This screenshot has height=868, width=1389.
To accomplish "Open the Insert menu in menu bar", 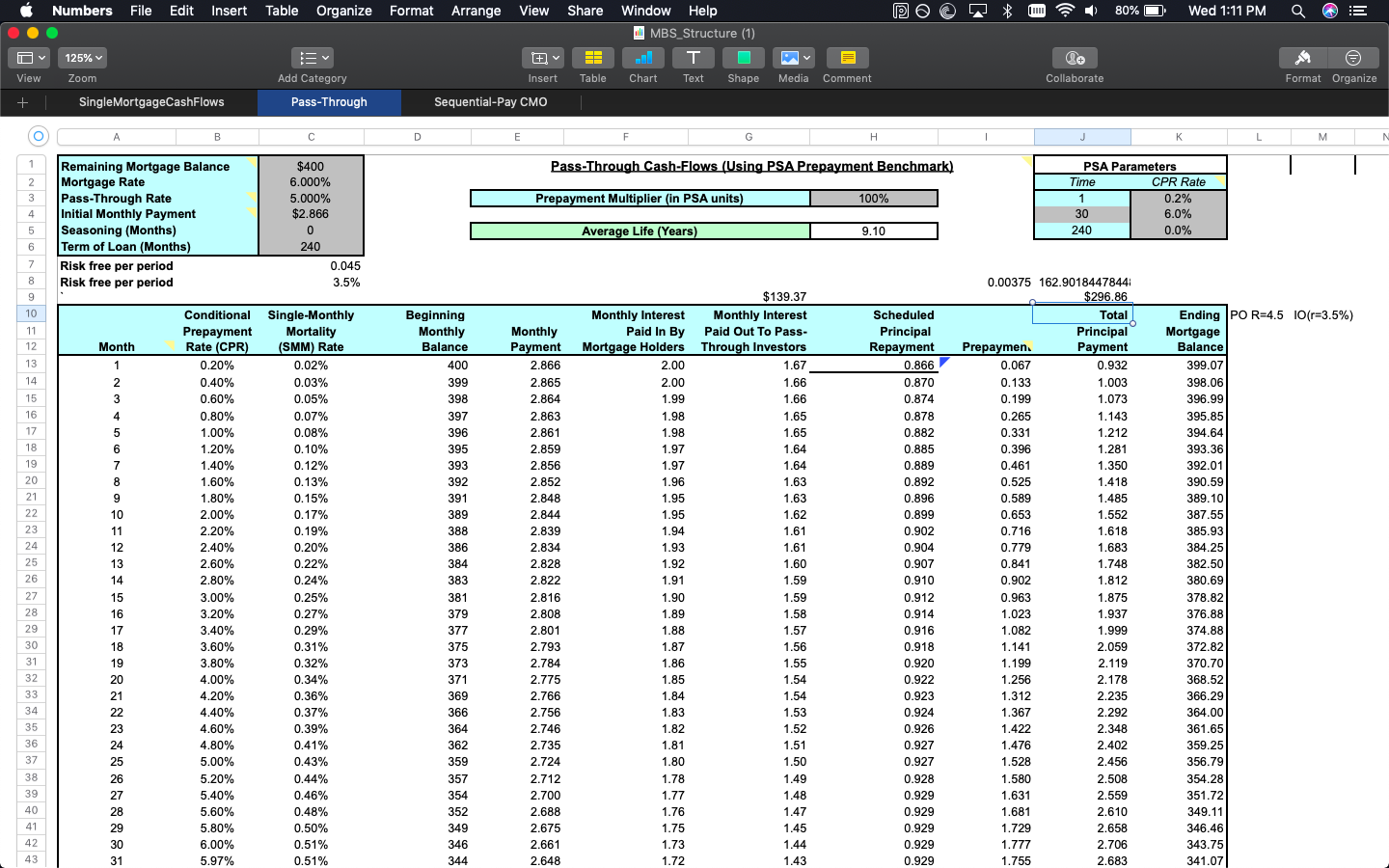I will tap(230, 11).
